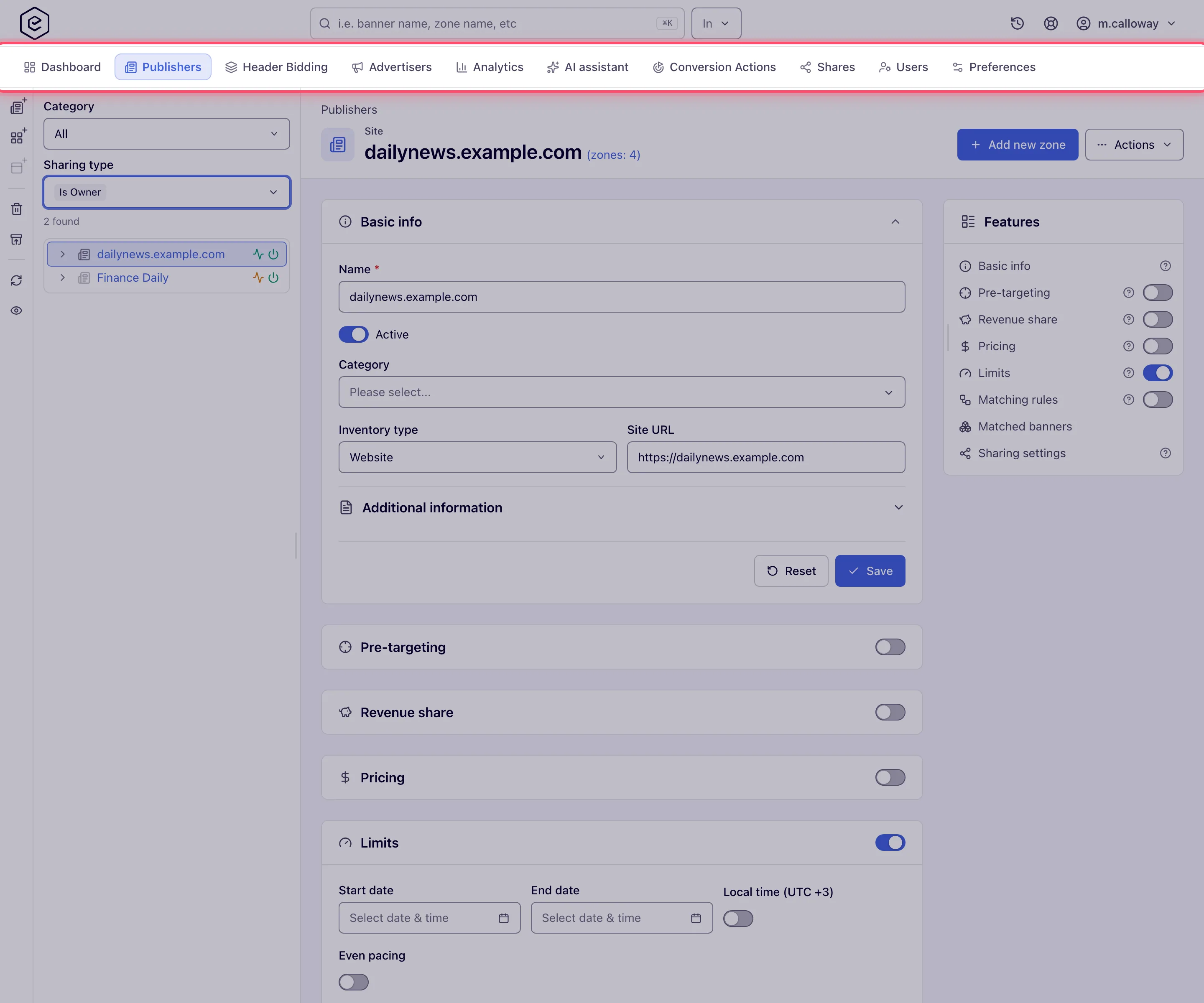The height and width of the screenshot is (1003, 1204).
Task: Open the Dashboard tab
Action: coord(62,67)
